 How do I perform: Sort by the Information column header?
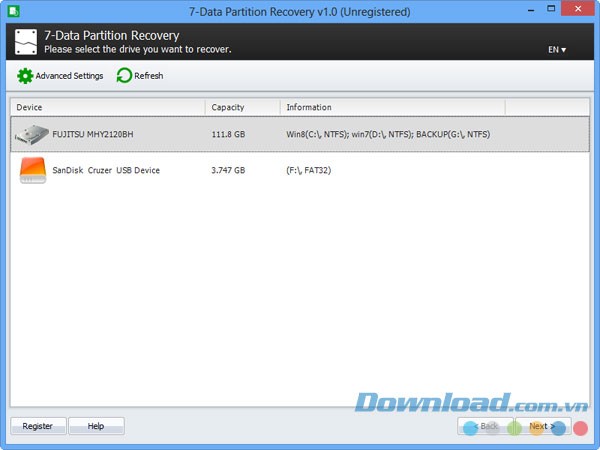393,107
